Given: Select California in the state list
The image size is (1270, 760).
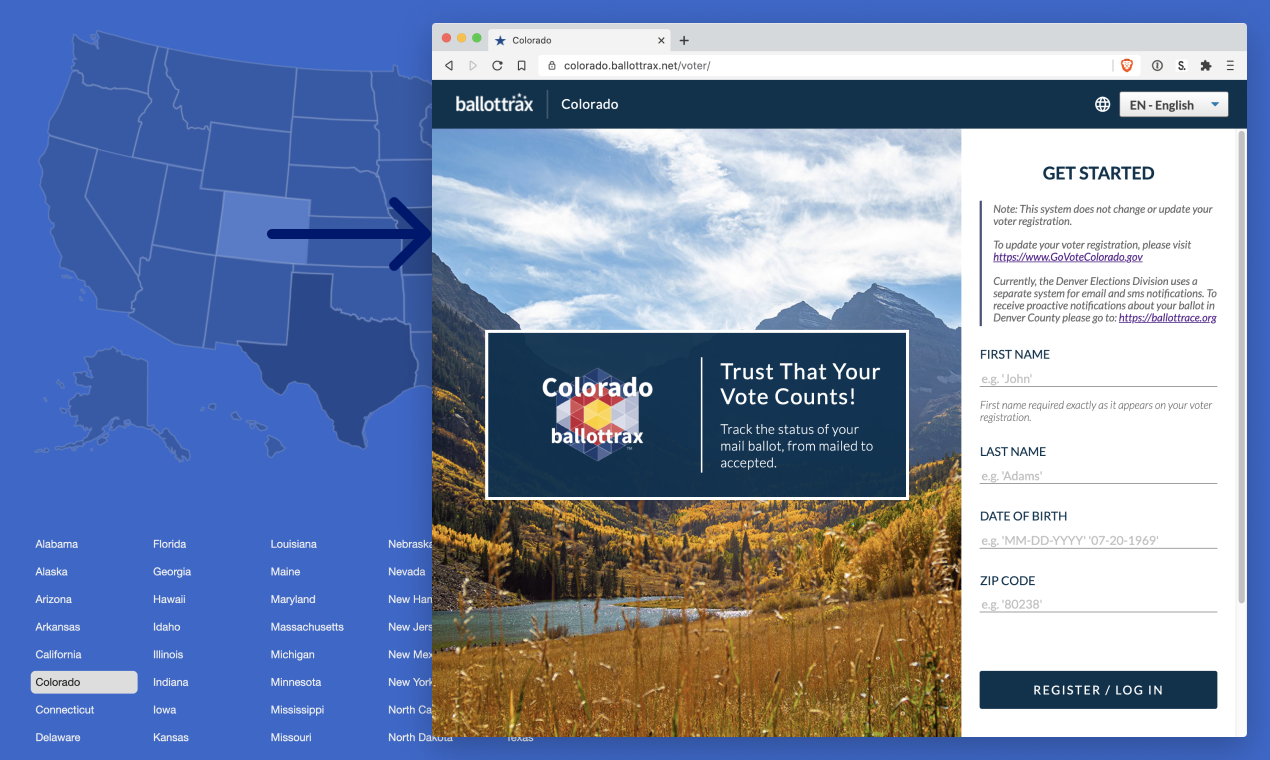Looking at the screenshot, I should tap(58, 655).
